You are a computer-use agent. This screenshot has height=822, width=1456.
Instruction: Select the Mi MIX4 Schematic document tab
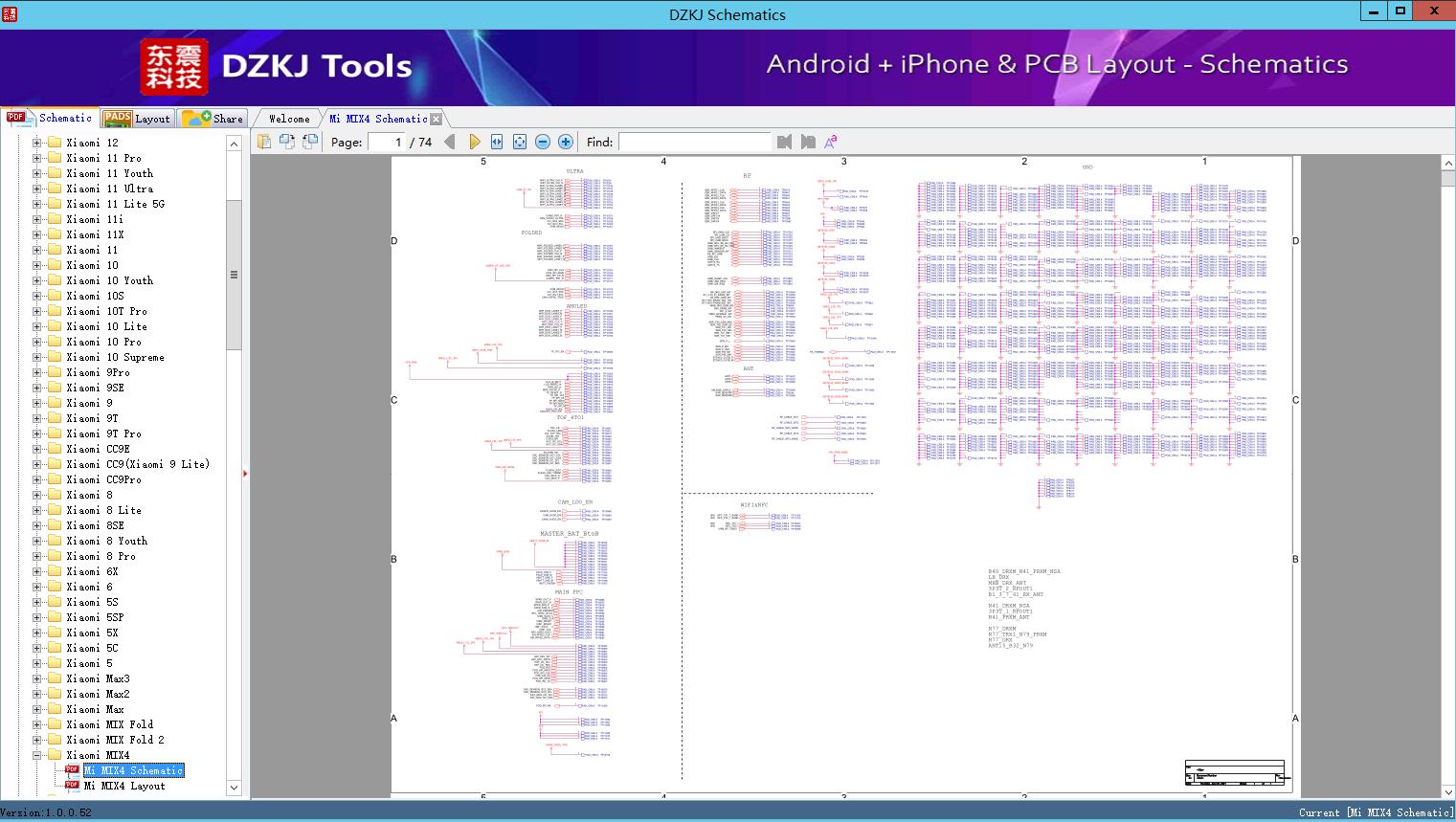[378, 119]
